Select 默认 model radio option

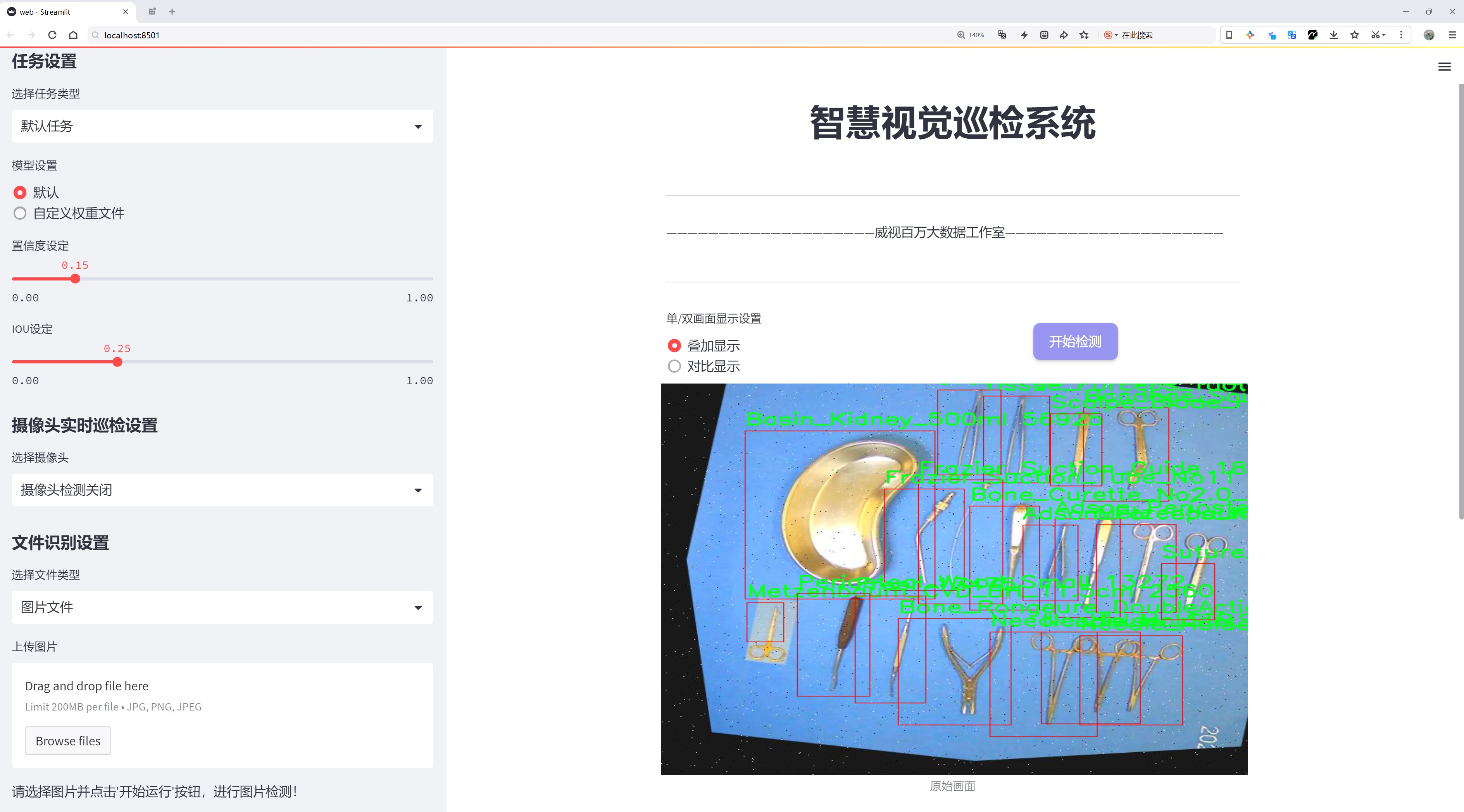tap(20, 193)
